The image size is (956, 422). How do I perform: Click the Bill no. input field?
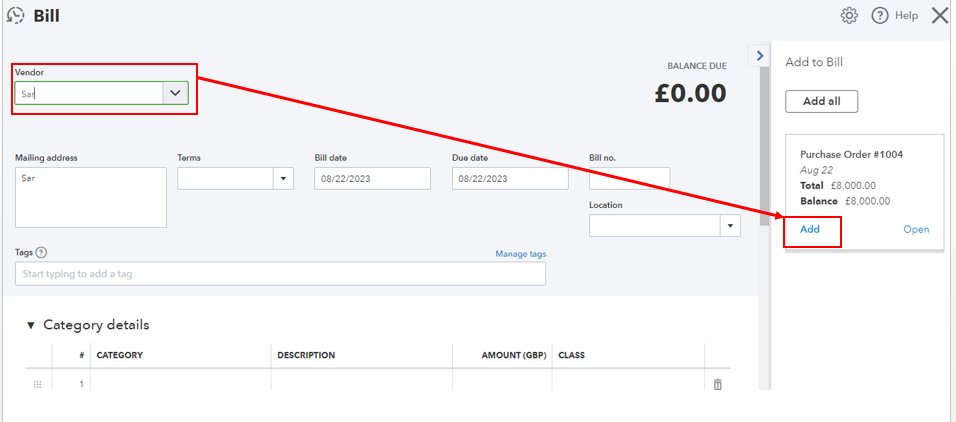pos(629,178)
